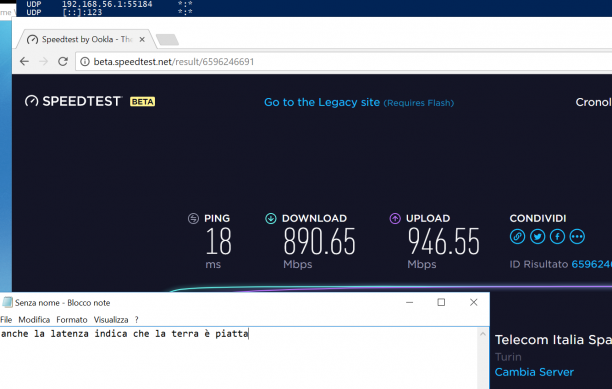Viewport: 612px width, 389px height.
Task: Reload the Speedtest page
Action: (63, 62)
